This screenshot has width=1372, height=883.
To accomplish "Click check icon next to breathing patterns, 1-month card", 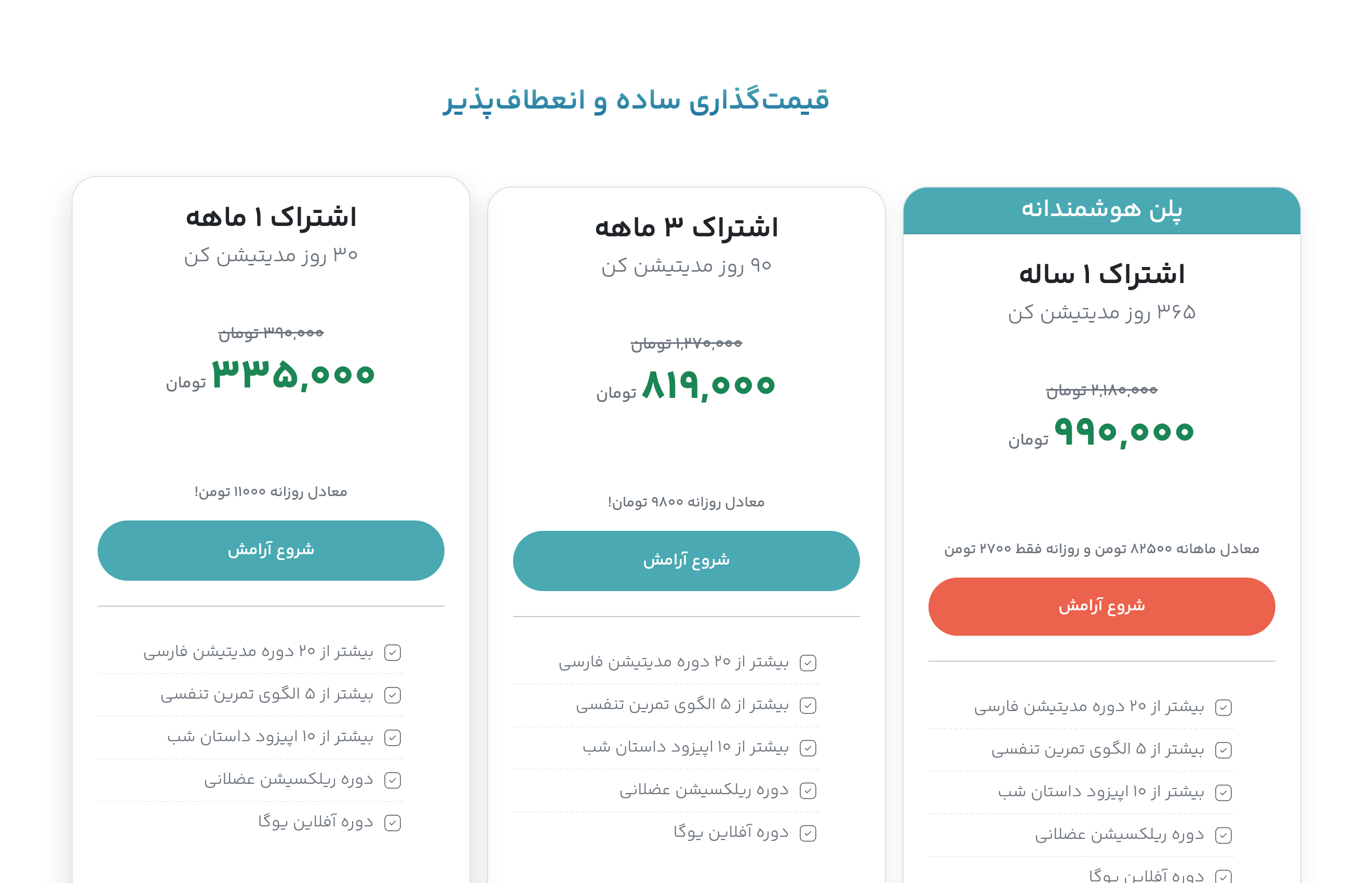I will coord(393,695).
